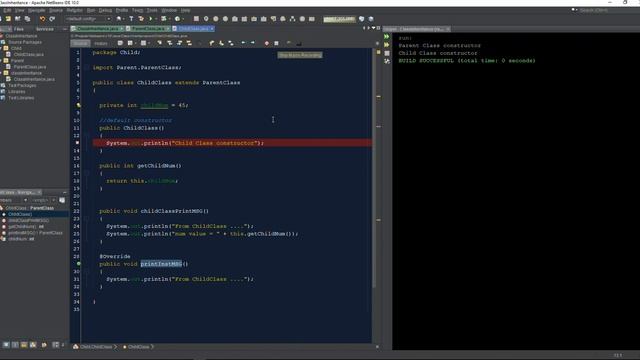Click the Profile Project icon

(x=177, y=19)
